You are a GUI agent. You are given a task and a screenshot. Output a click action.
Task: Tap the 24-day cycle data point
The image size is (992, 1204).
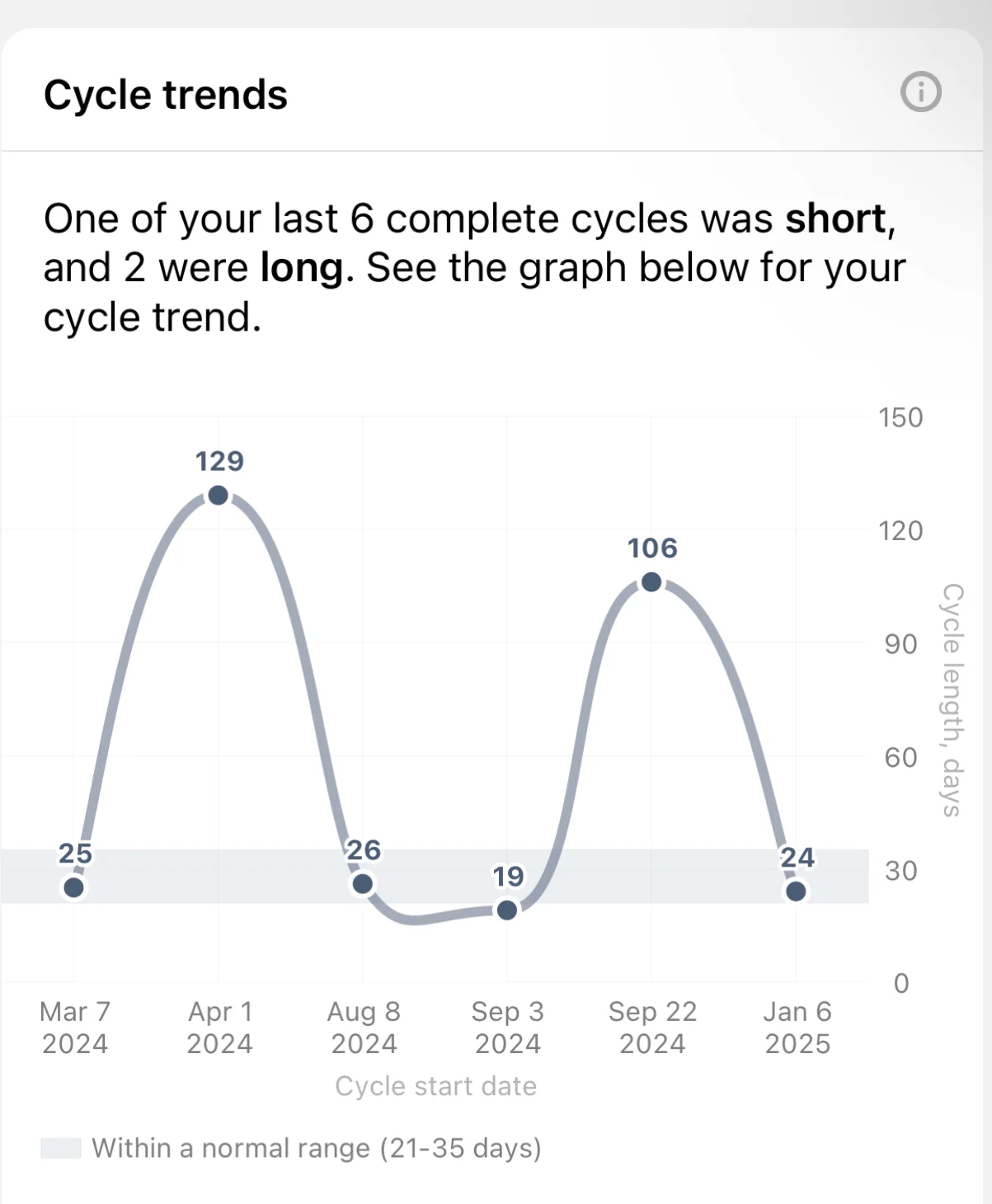click(796, 891)
